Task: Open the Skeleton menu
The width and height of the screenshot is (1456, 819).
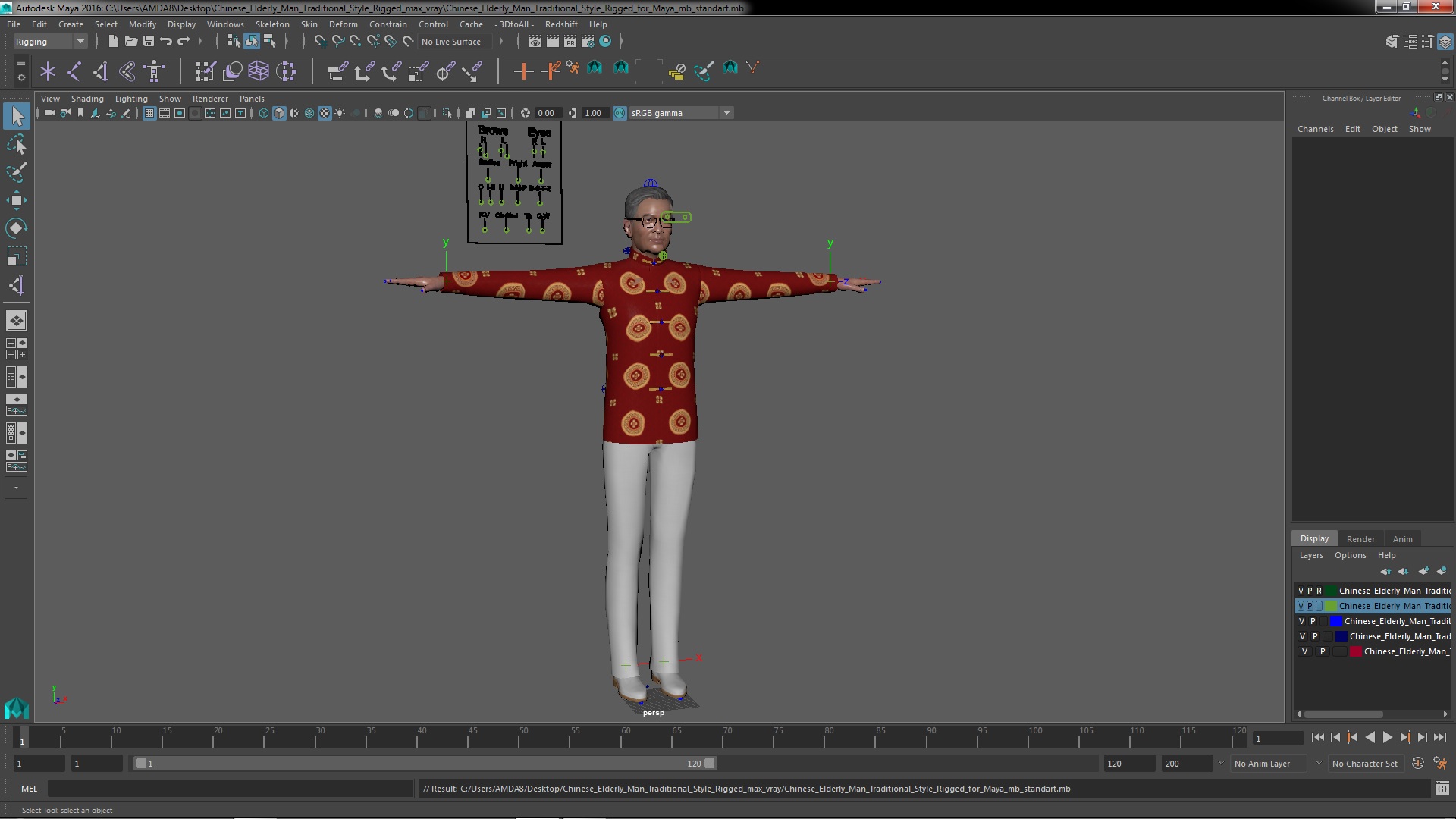Action: pyautogui.click(x=272, y=24)
